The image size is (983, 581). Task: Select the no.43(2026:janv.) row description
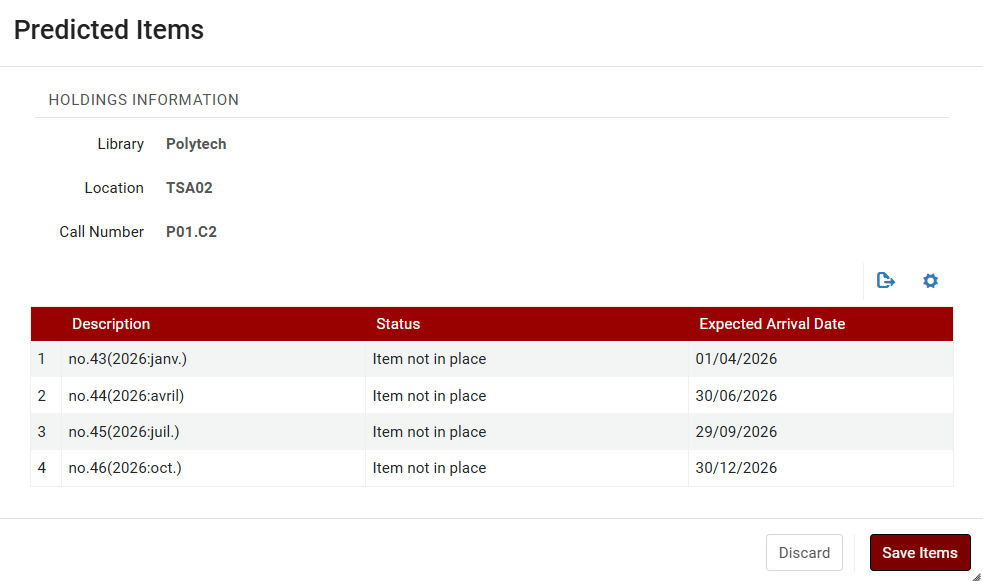click(x=127, y=359)
